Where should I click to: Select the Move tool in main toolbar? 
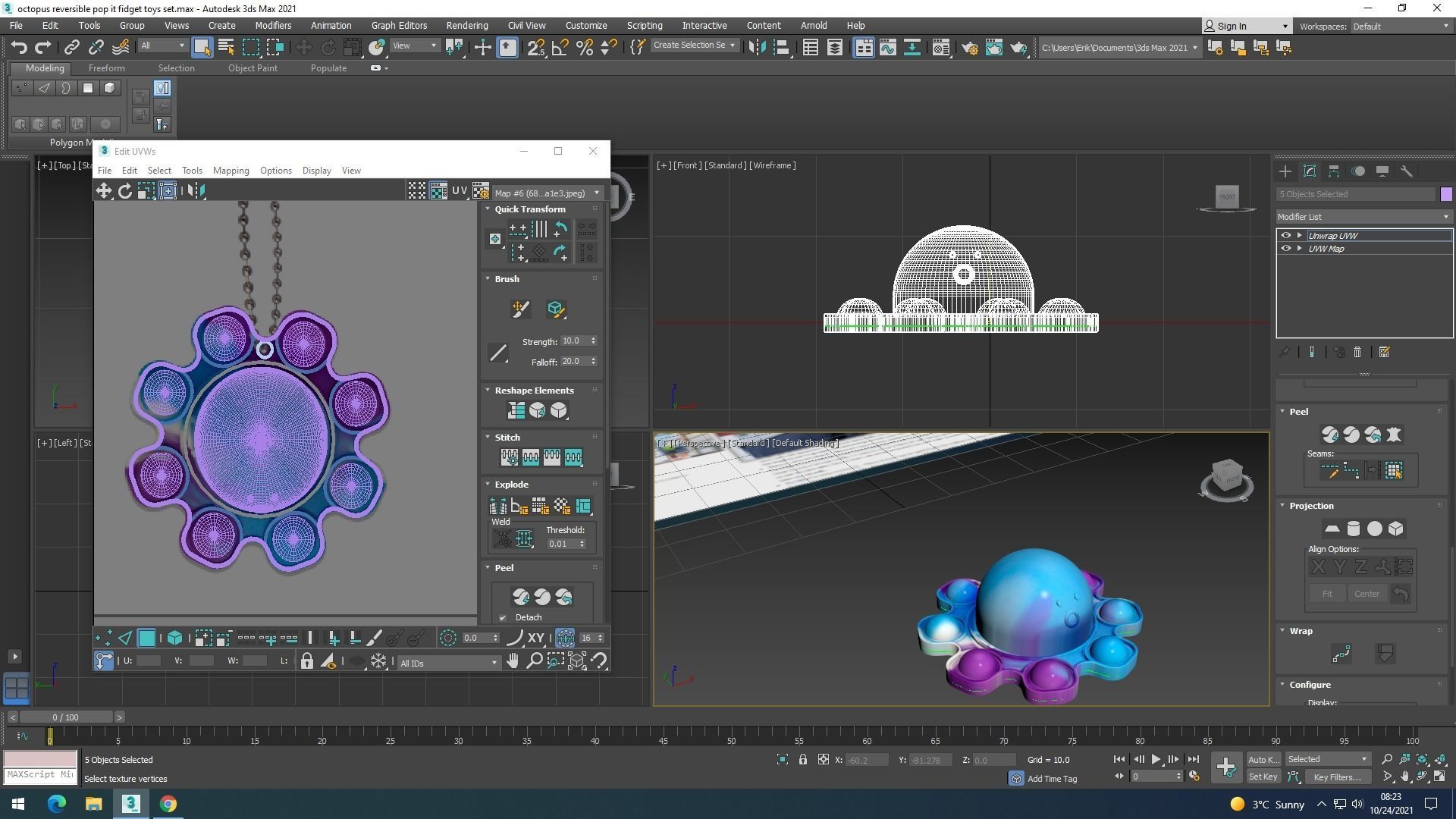[303, 48]
